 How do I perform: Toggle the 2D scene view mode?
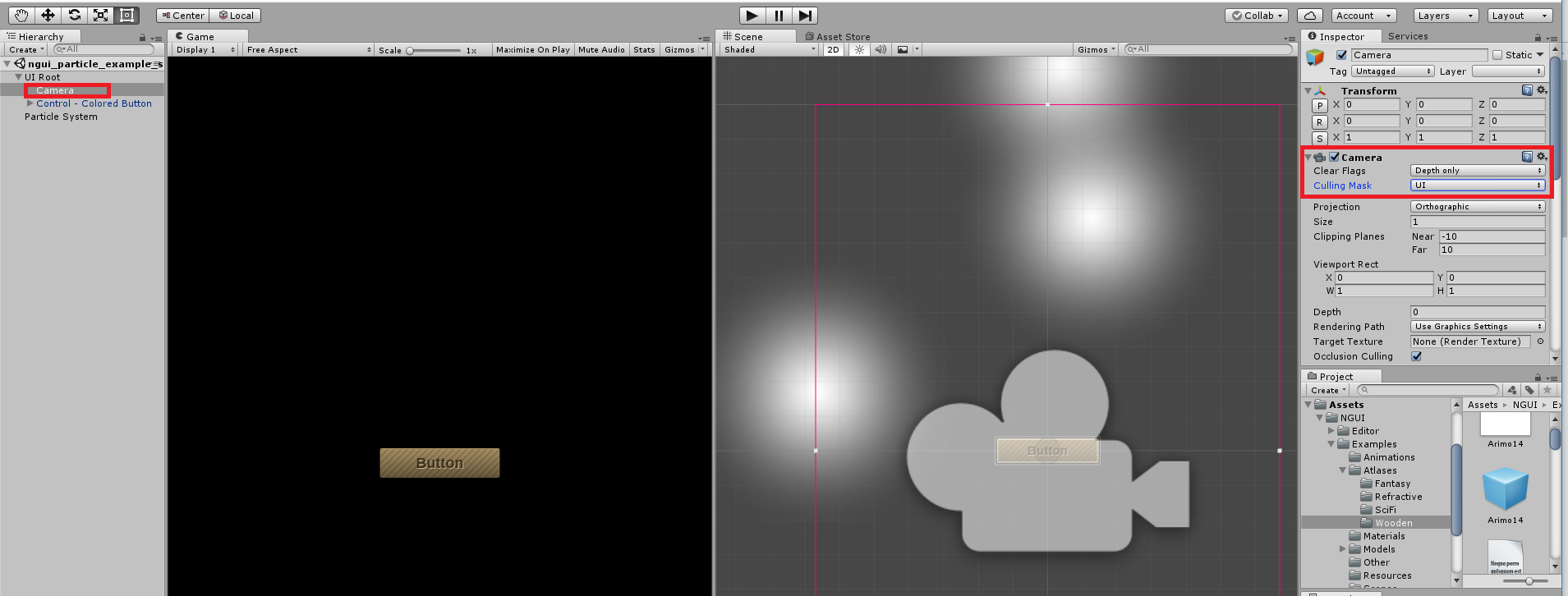[x=833, y=49]
